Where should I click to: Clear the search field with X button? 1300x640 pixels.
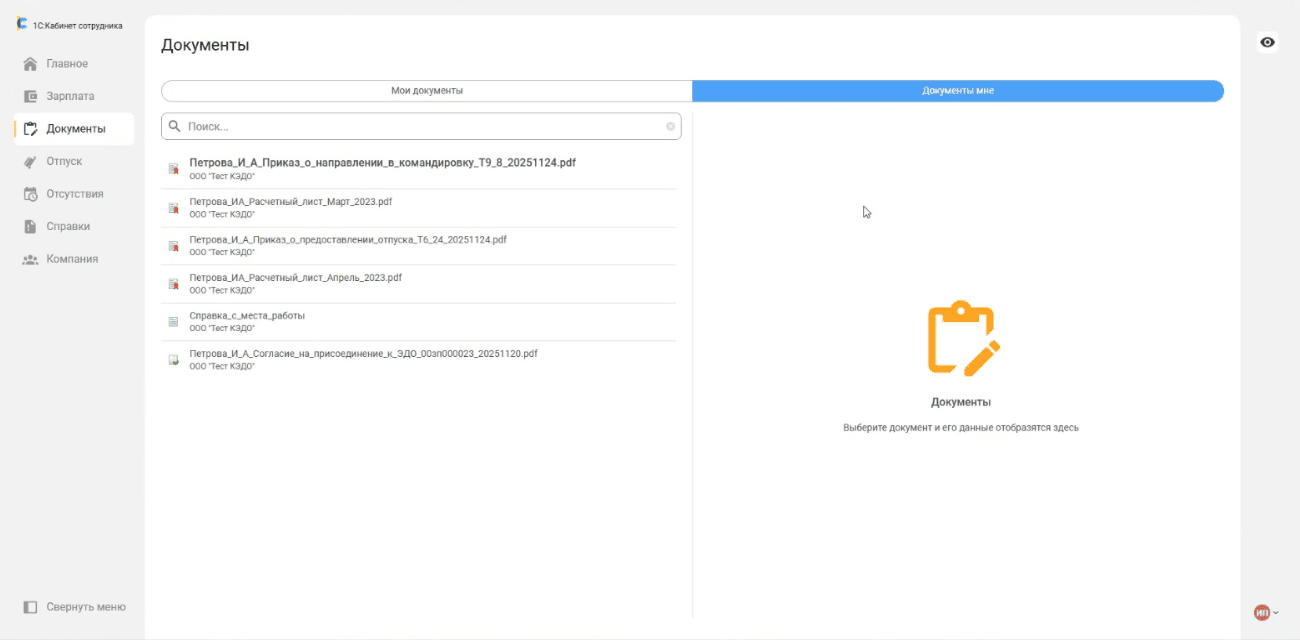pyautogui.click(x=670, y=127)
